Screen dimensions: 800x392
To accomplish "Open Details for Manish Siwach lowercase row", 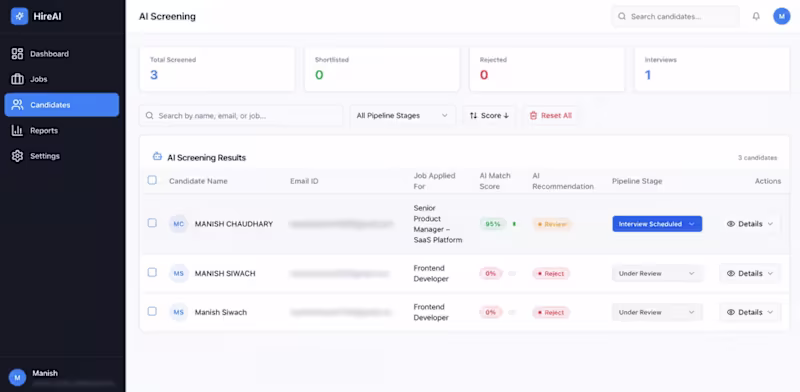I will click(750, 312).
